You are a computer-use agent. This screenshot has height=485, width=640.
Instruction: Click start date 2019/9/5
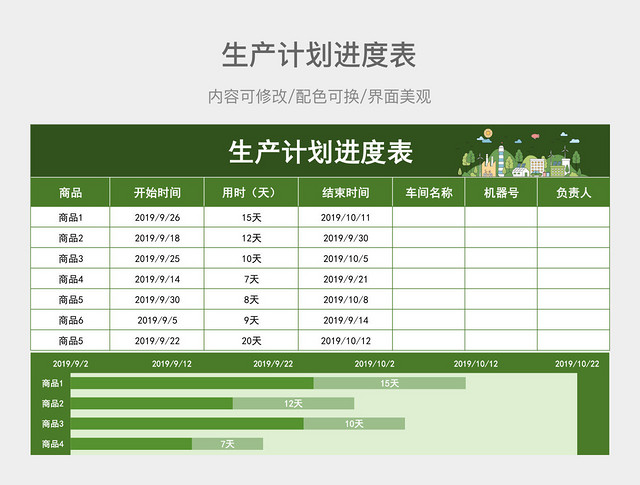(157, 320)
